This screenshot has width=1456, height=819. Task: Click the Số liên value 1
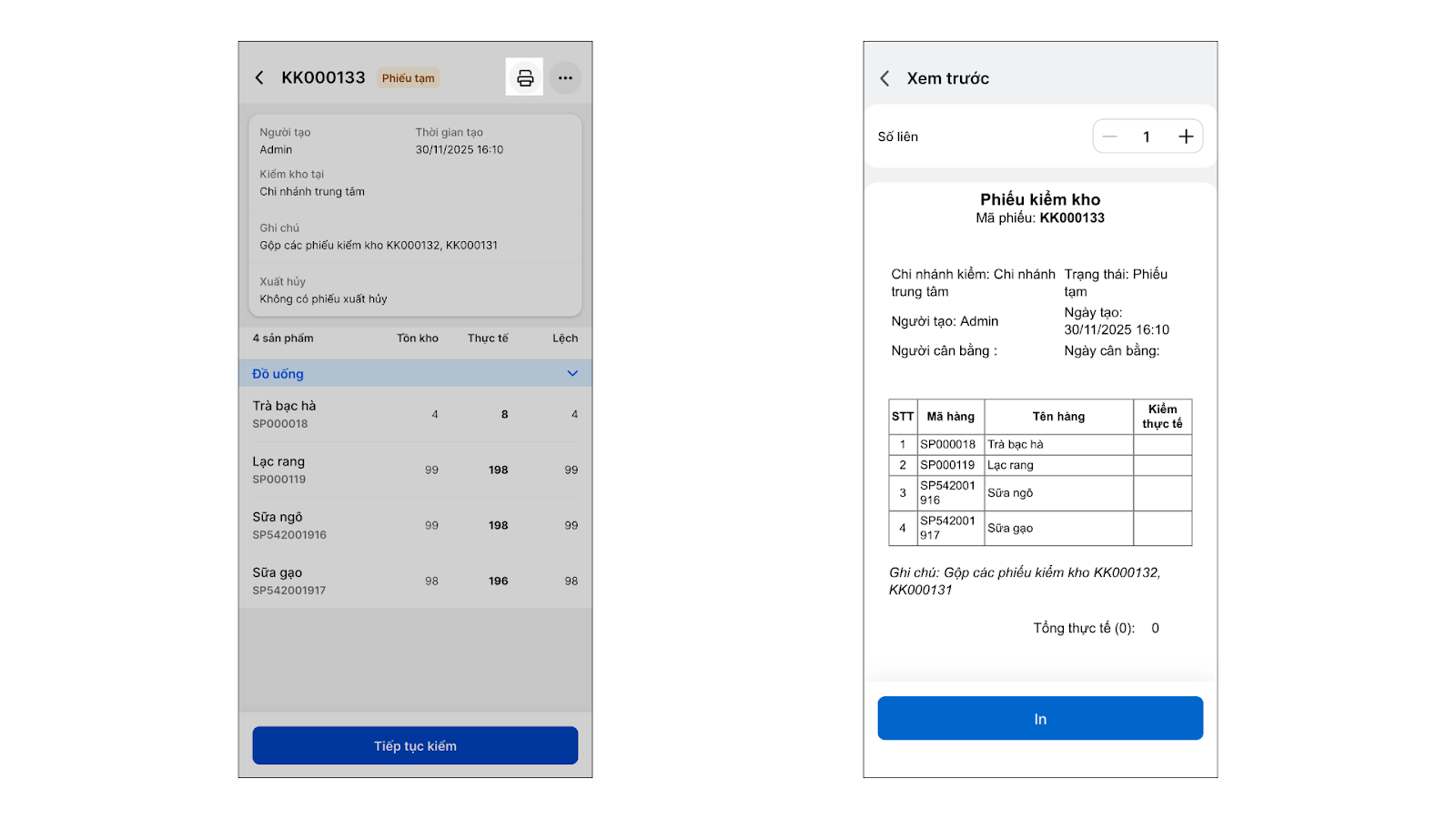(1147, 136)
